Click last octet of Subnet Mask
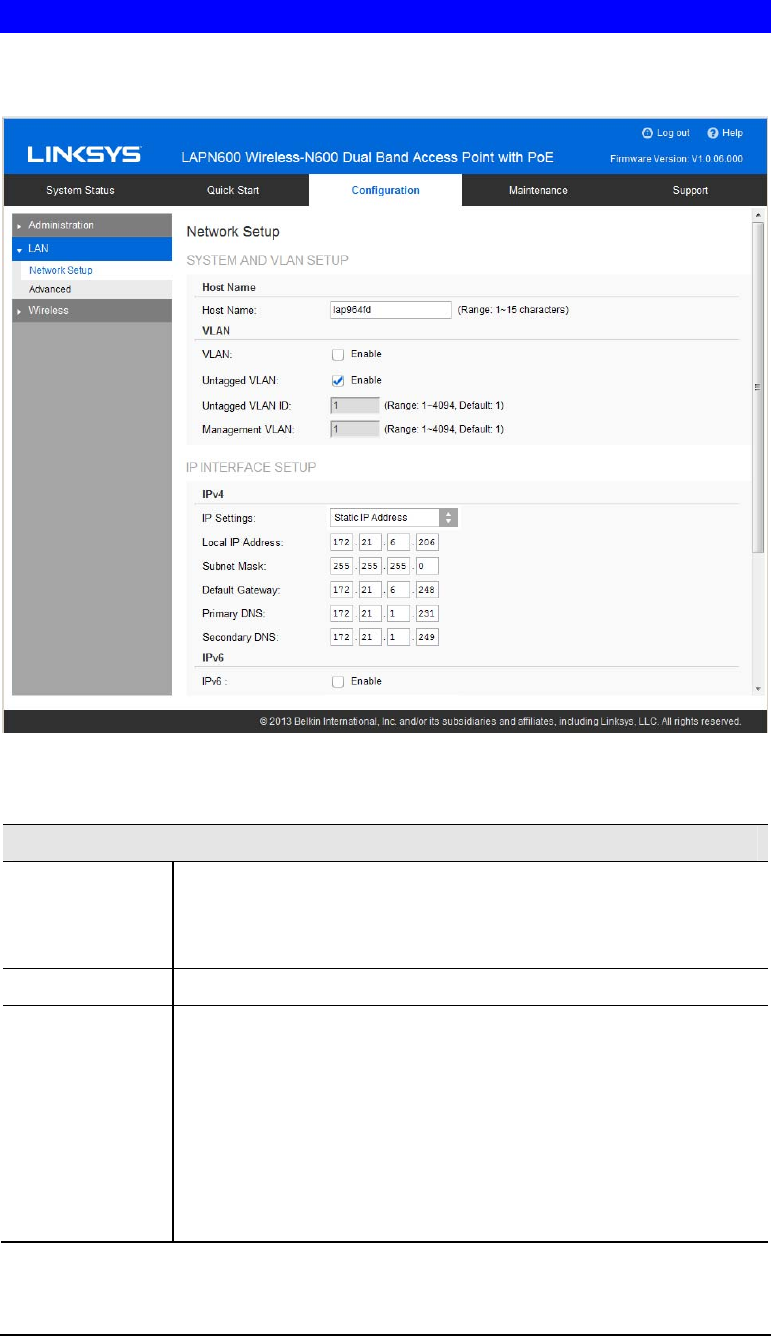 tap(428, 566)
